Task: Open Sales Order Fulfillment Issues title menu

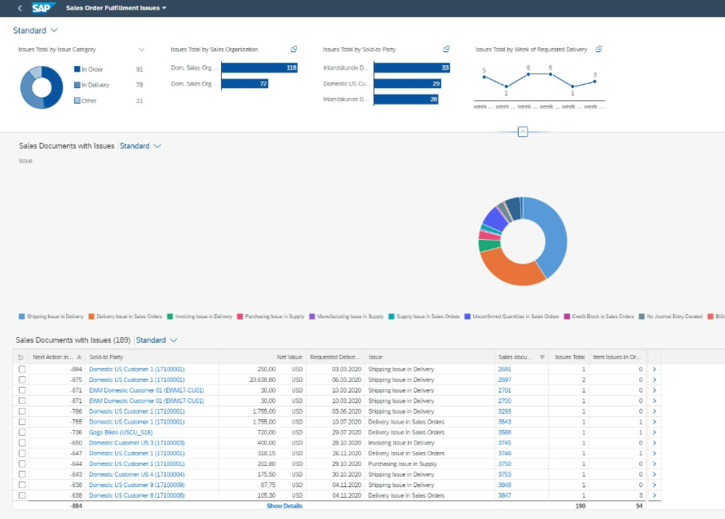Action: pyautogui.click(x=116, y=8)
